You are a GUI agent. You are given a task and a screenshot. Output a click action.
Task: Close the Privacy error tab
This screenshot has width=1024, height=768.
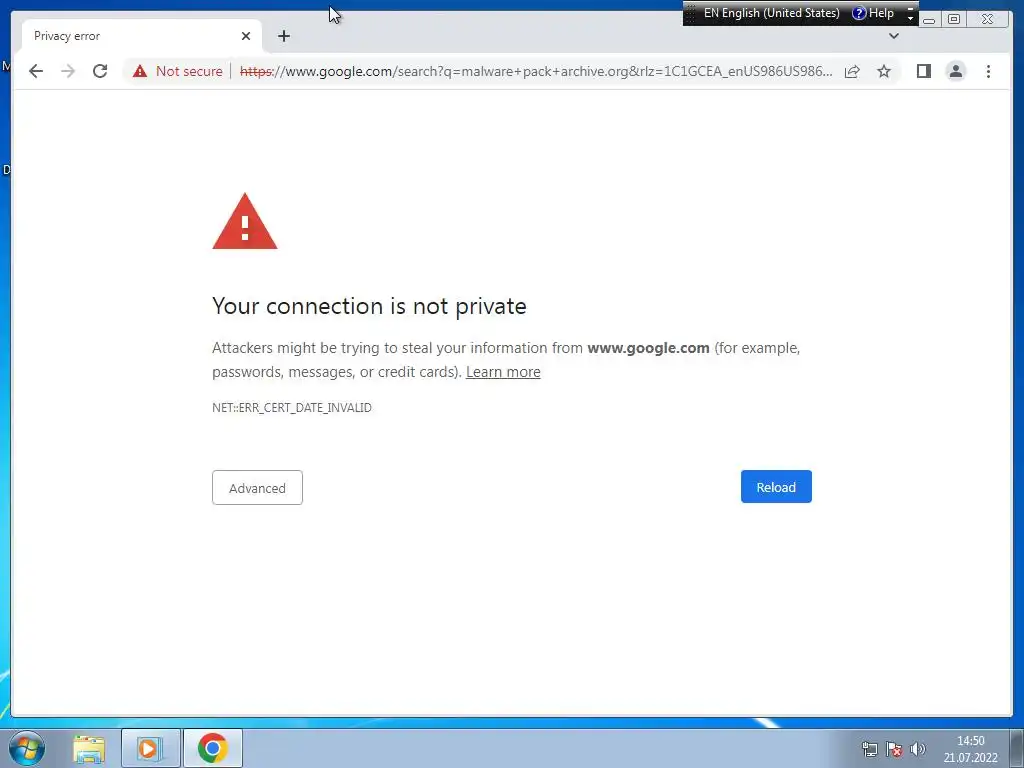246,36
